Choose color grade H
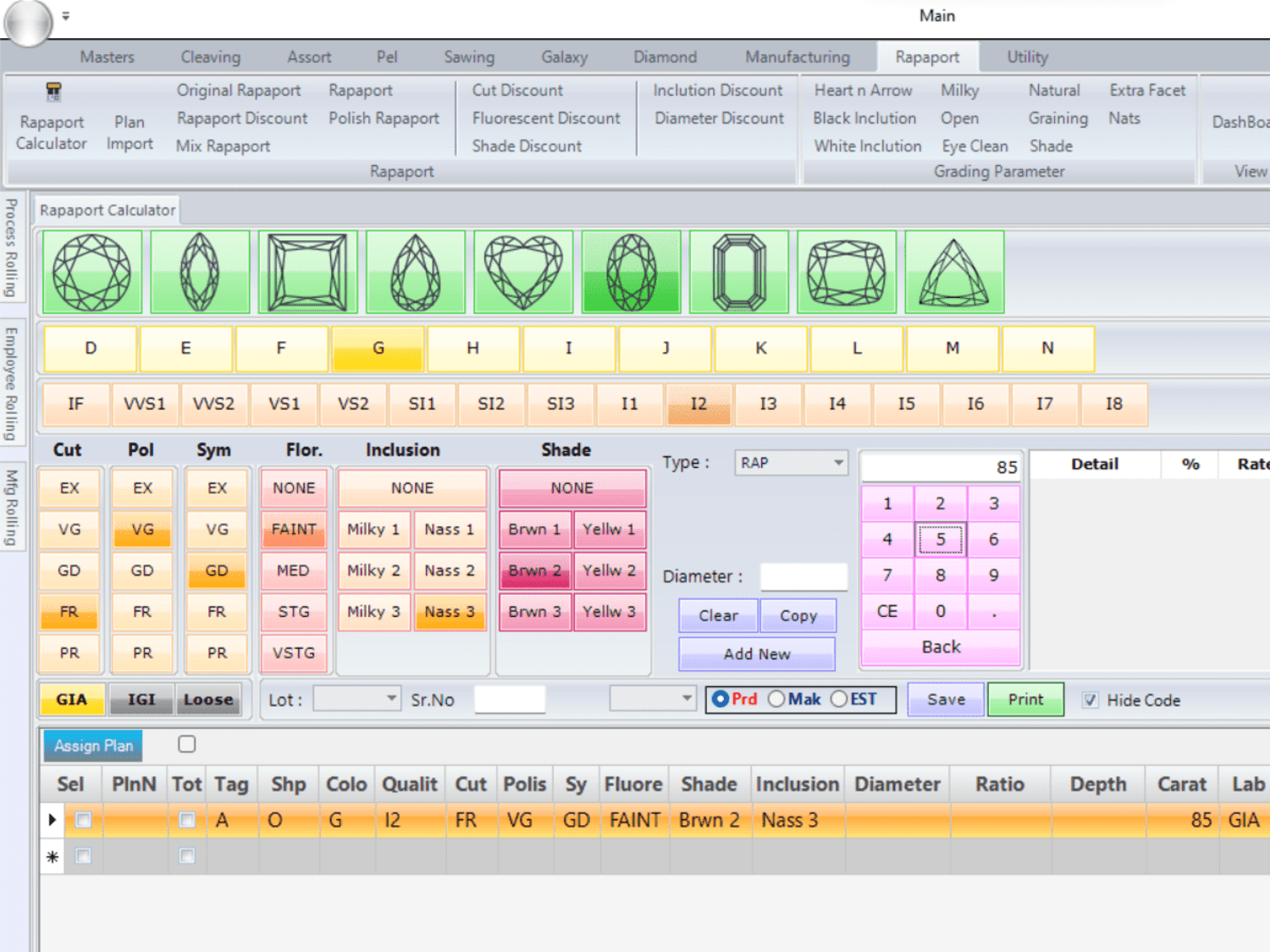1270x952 pixels. (473, 349)
